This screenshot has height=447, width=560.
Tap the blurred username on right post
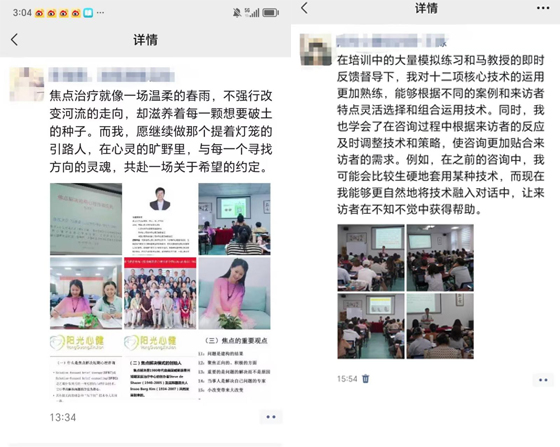tap(392, 41)
